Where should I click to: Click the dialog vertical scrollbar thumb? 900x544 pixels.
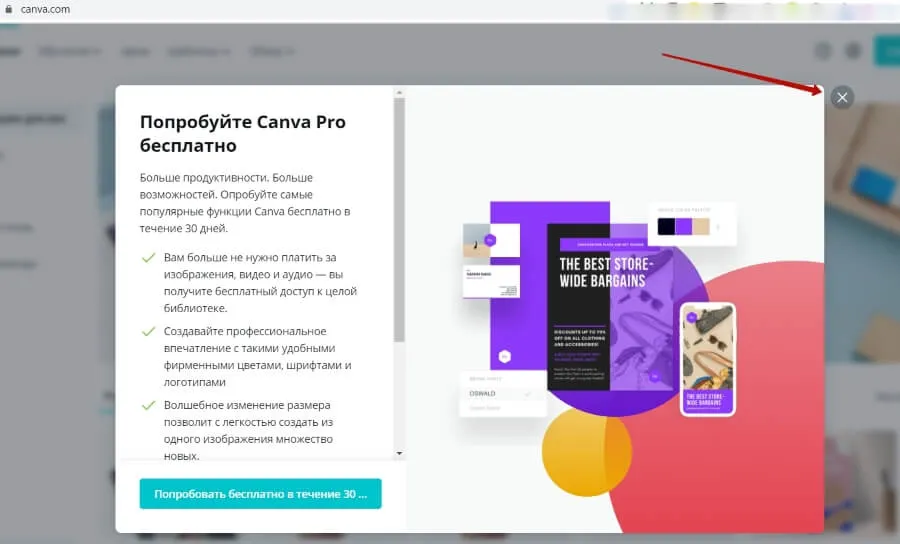coord(399,220)
